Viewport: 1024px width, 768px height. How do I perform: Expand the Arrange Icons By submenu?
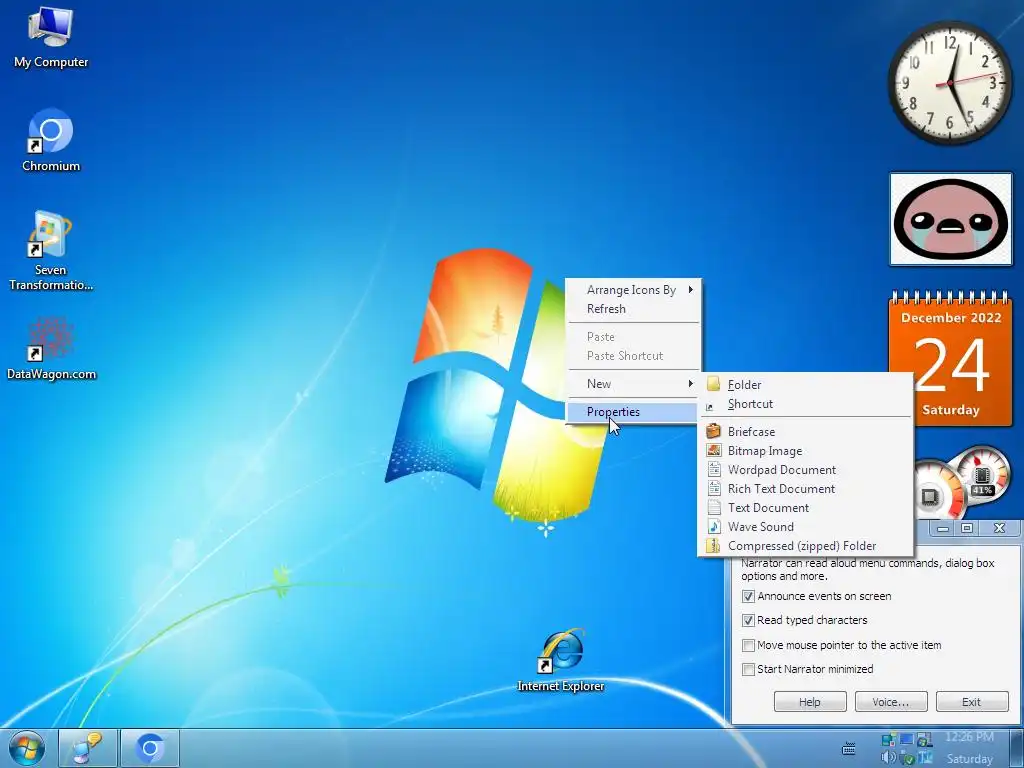[633, 290]
